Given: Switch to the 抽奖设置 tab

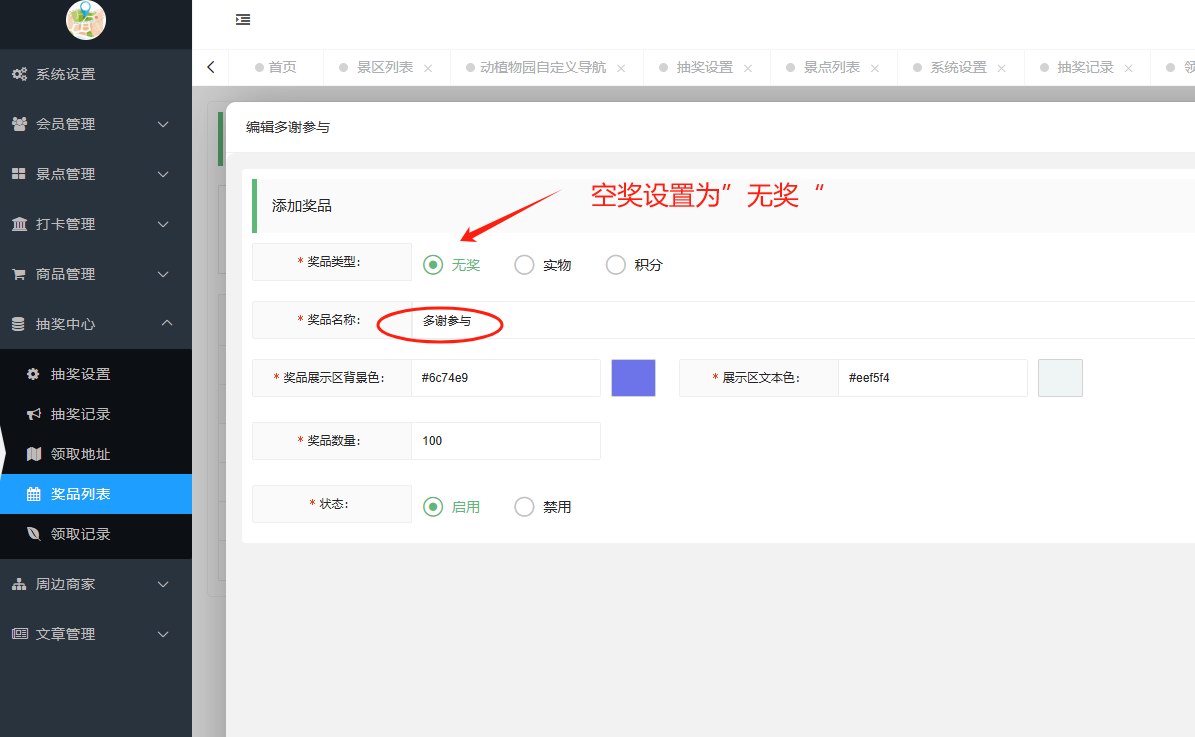Looking at the screenshot, I should pos(704,67).
